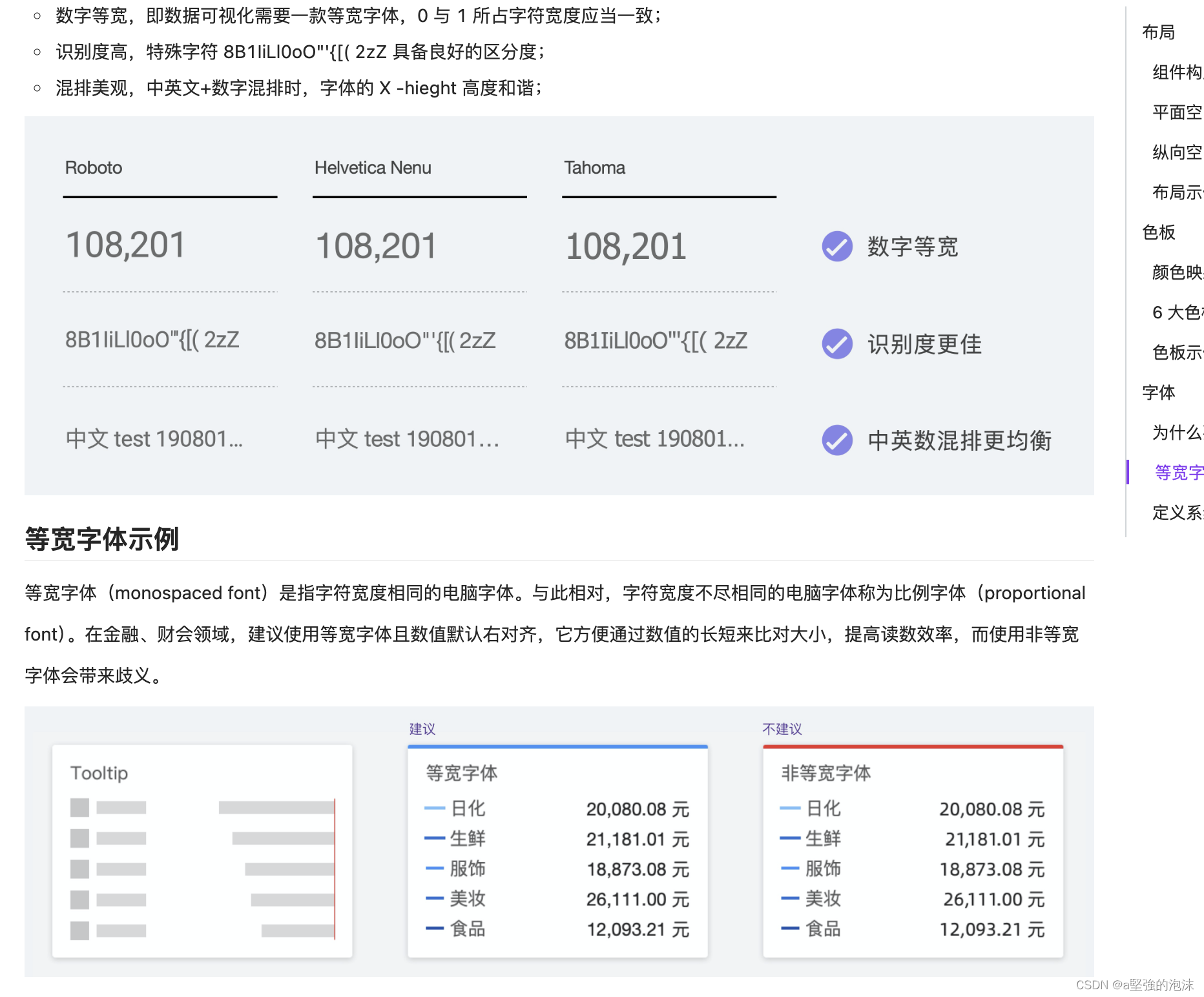The width and height of the screenshot is (1204, 997).
Task: Click the 108,201 number under Roboto
Action: click(125, 246)
